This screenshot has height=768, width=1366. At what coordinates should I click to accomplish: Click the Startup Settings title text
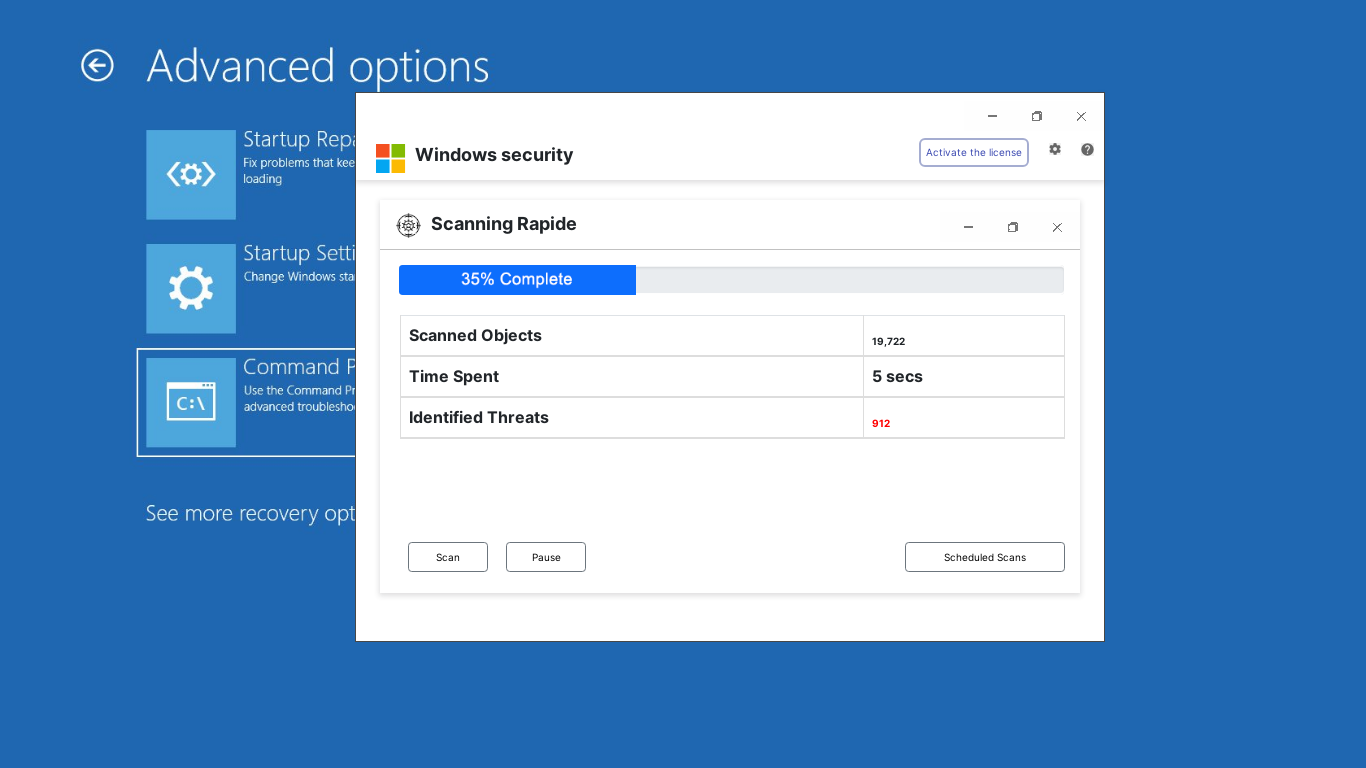[299, 254]
